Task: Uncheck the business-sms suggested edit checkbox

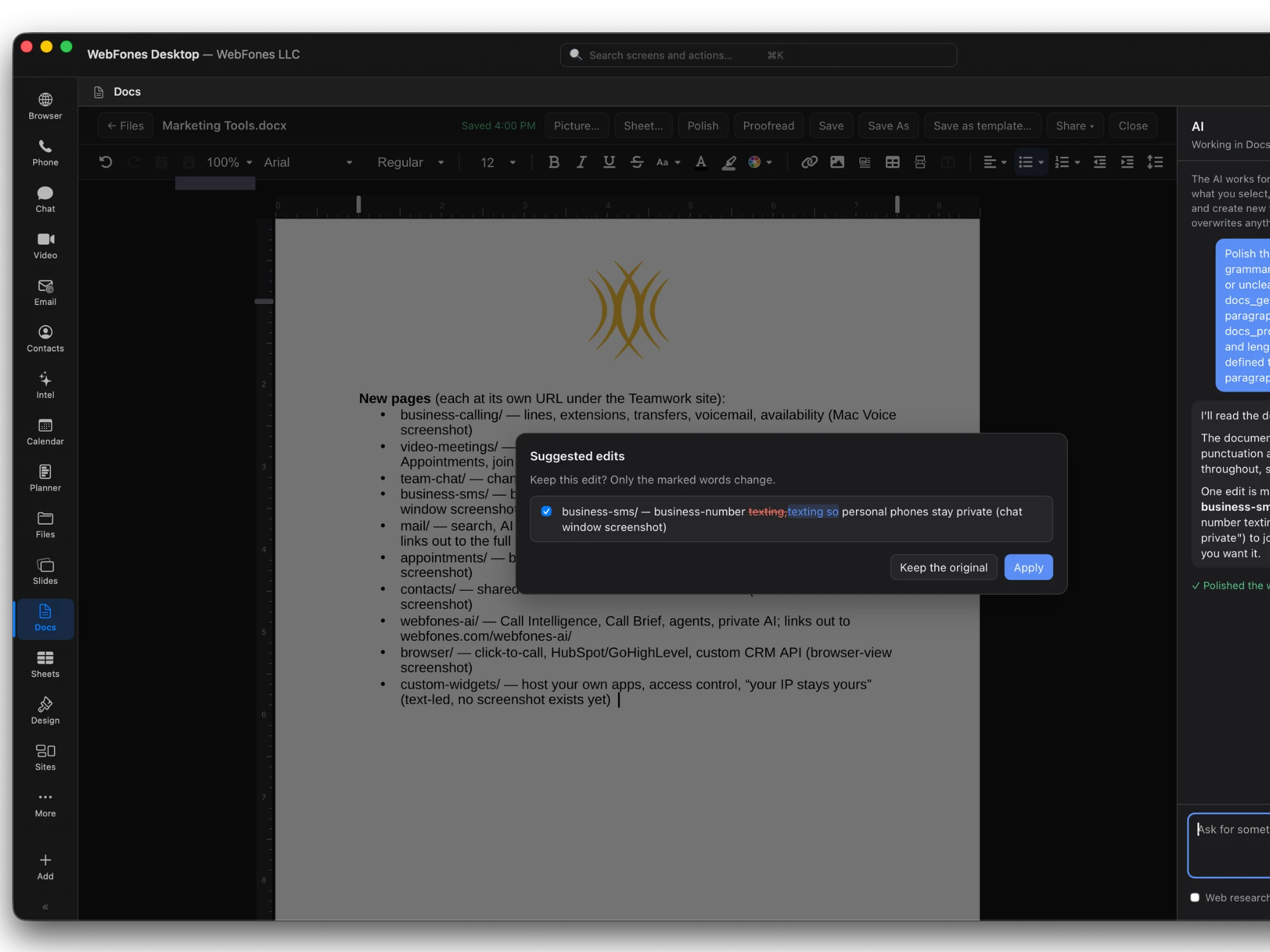Action: (x=546, y=512)
